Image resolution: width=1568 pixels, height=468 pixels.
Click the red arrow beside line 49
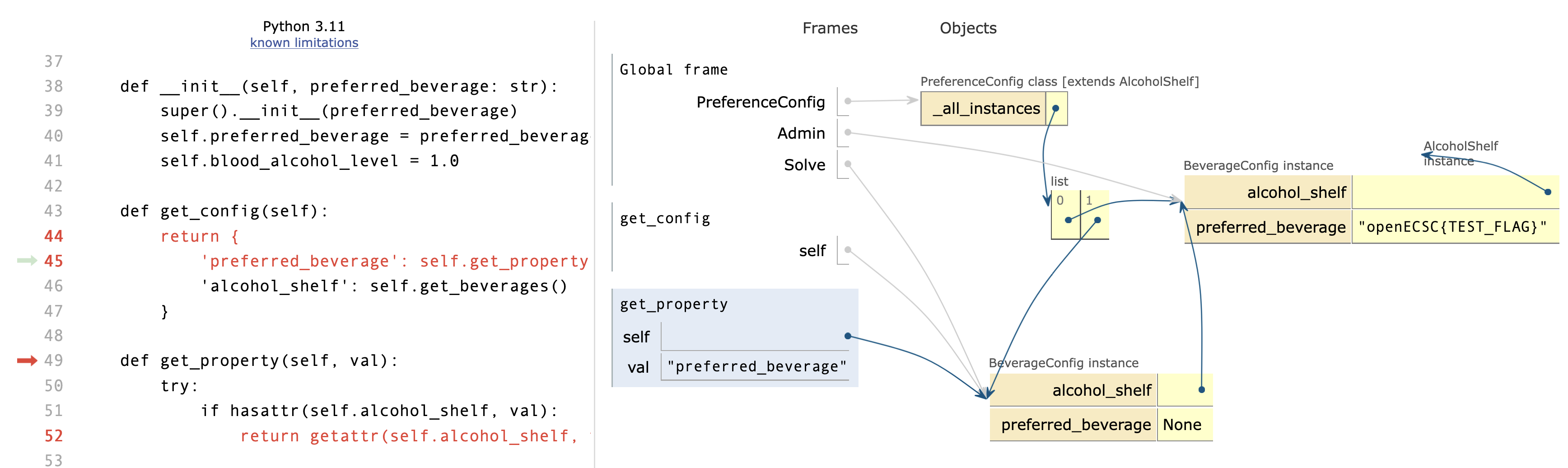coord(27,361)
